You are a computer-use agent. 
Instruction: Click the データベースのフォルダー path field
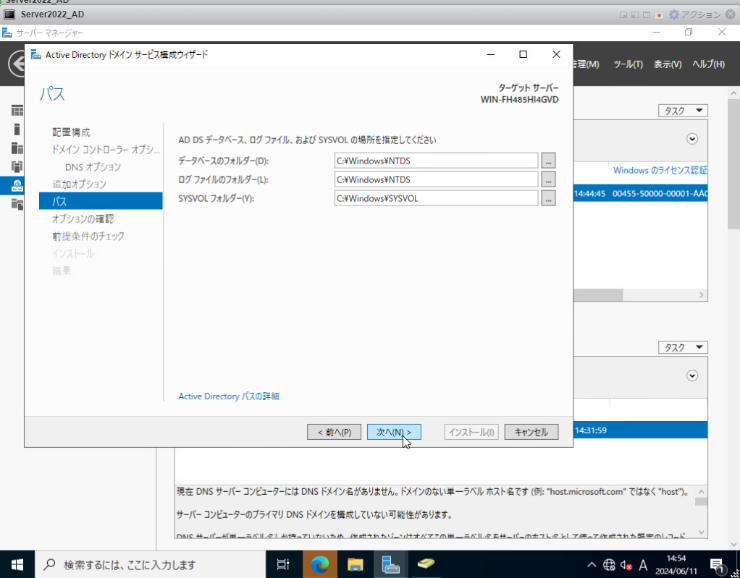(x=436, y=160)
